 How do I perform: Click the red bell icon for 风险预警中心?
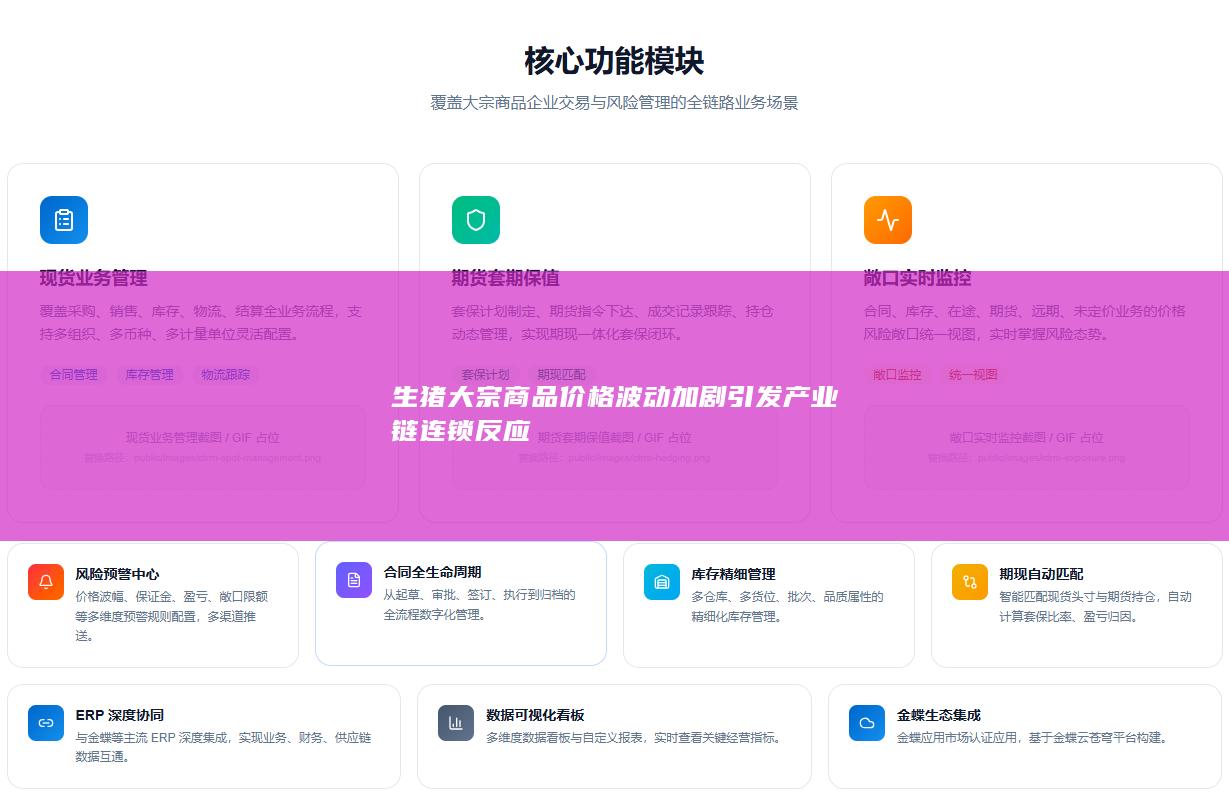click(x=46, y=582)
